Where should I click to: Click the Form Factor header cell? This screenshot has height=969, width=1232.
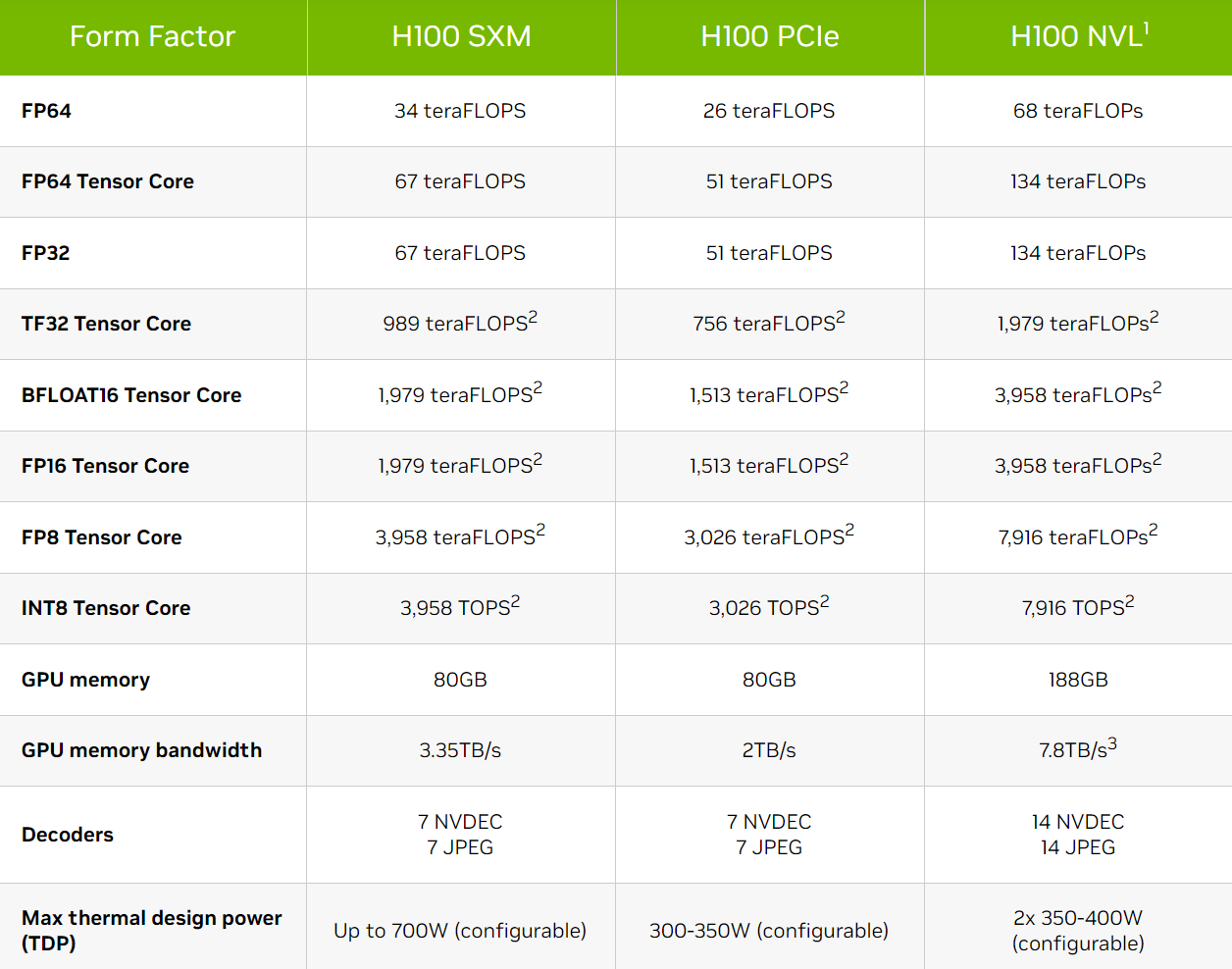click(x=152, y=37)
